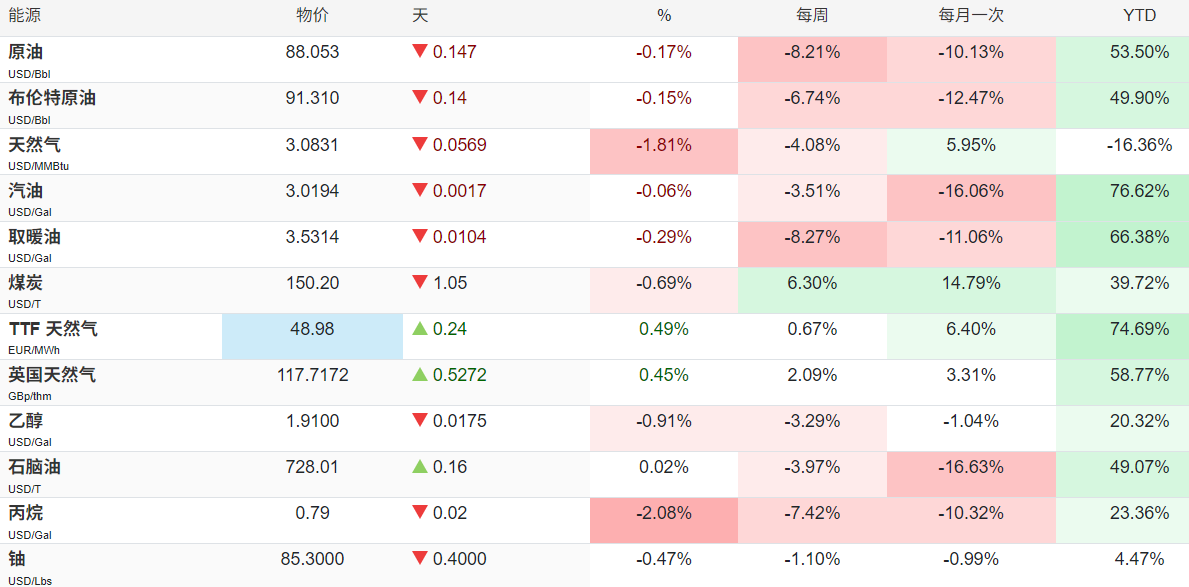Open the 天然气 commodity link

tap(34, 144)
